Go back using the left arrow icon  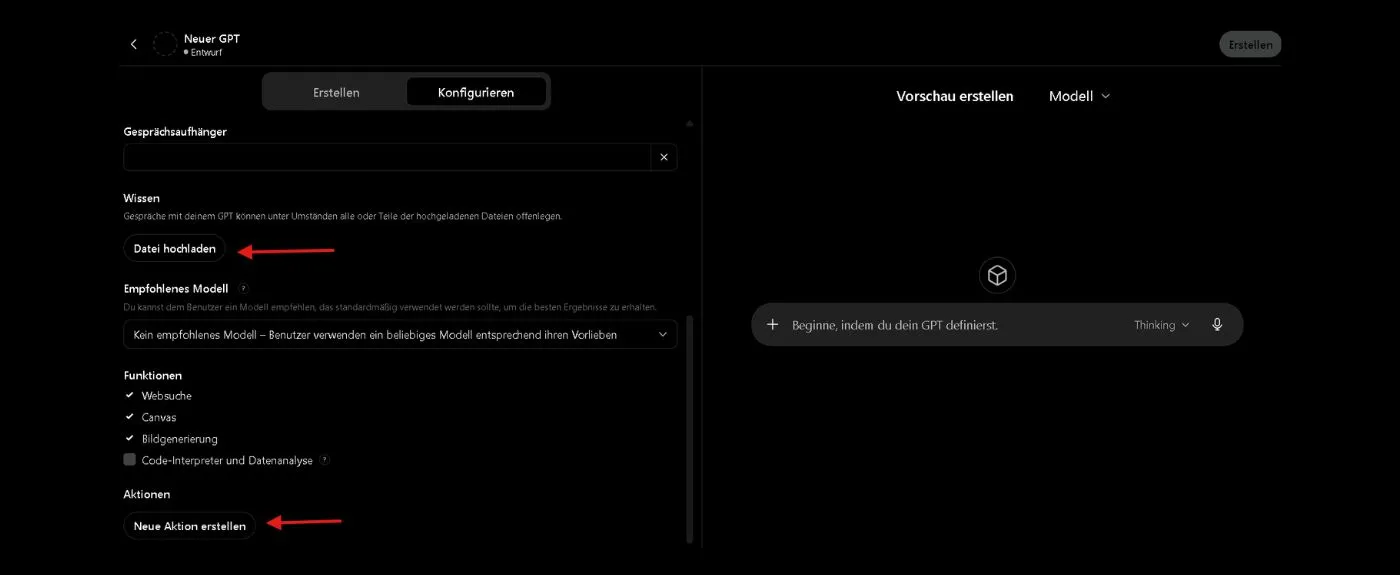(x=134, y=44)
